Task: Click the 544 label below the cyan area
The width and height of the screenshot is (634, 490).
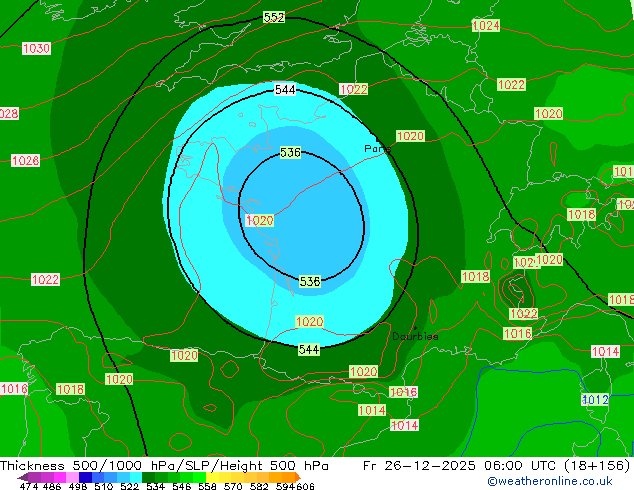Action: point(309,349)
